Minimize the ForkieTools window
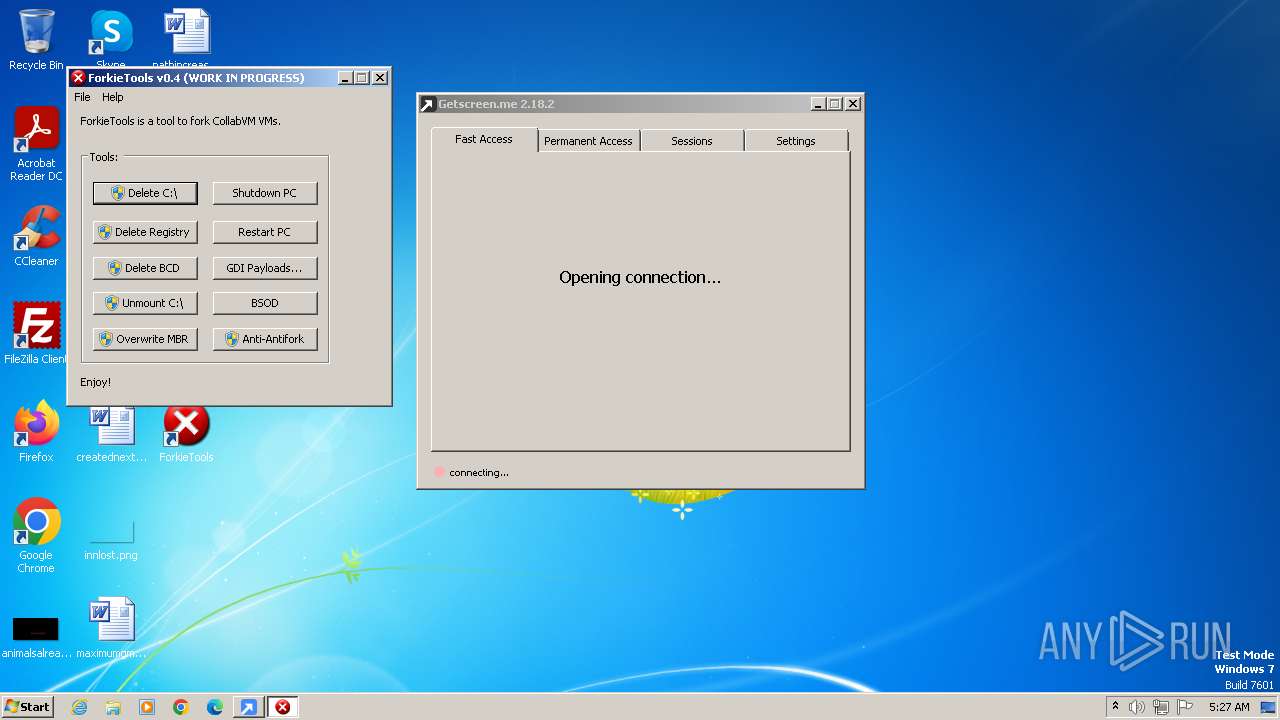Screen dimensions: 1280x720 (345, 78)
